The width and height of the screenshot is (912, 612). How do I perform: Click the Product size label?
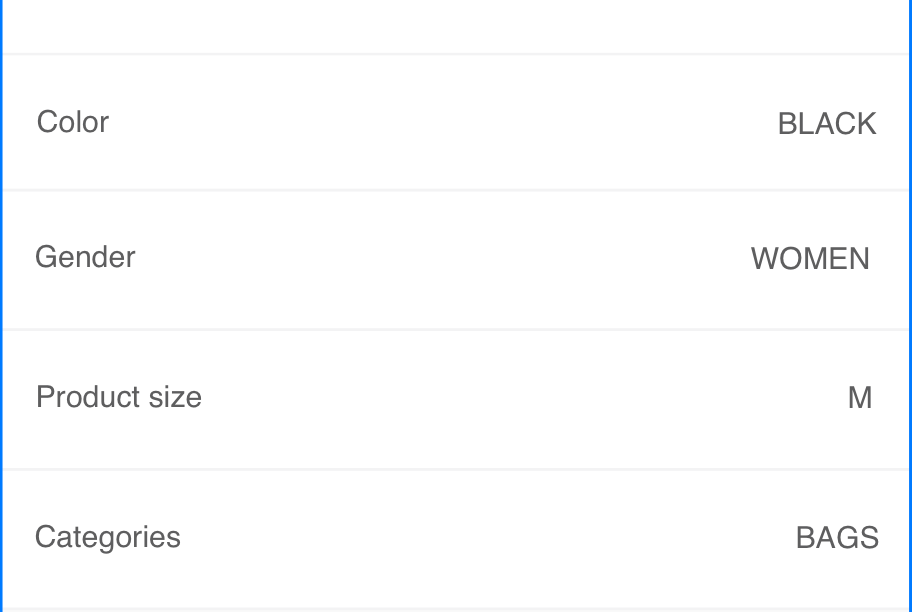119,397
